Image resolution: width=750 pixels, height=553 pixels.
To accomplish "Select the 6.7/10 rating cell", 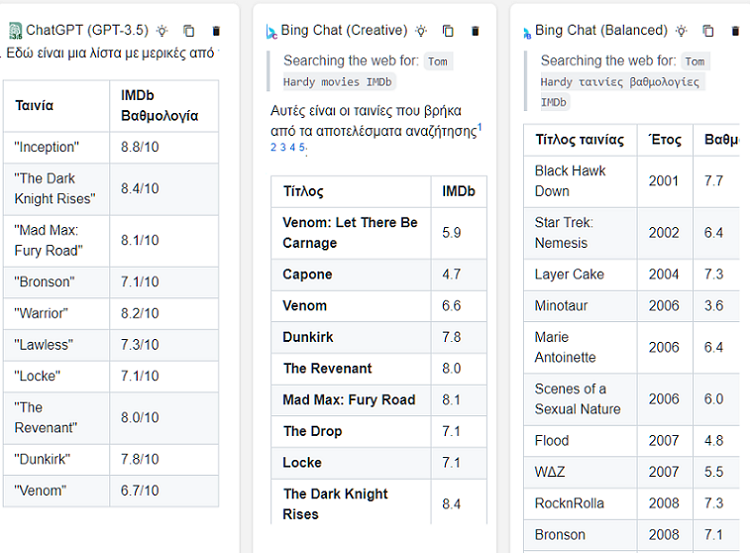I will coord(164,491).
